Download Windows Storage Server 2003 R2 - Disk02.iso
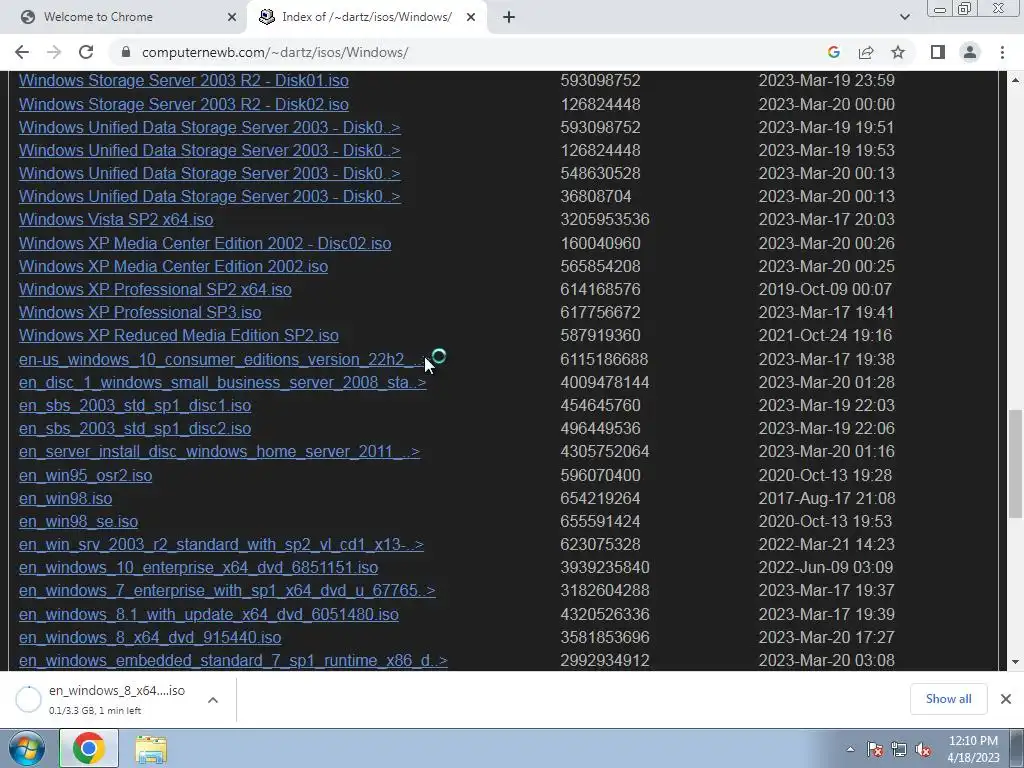The height and width of the screenshot is (768, 1024). pos(184,104)
